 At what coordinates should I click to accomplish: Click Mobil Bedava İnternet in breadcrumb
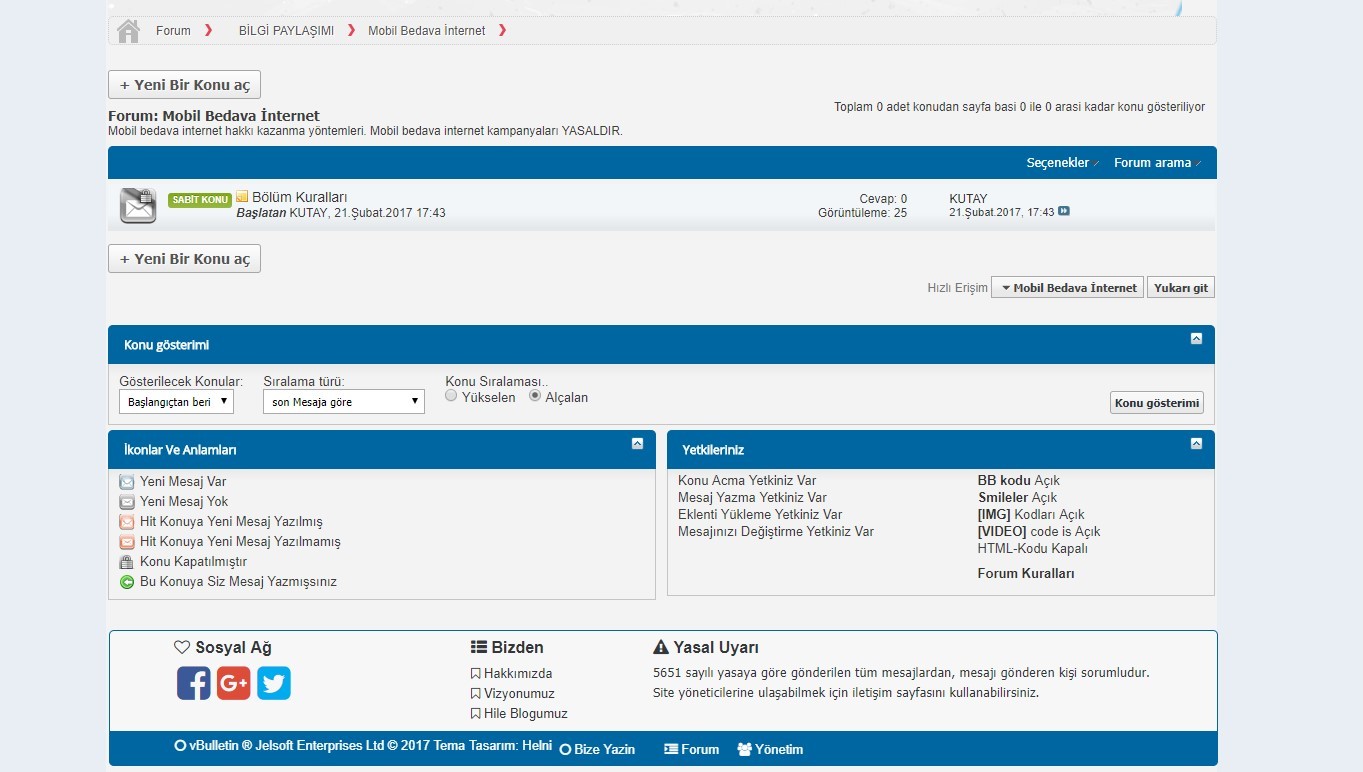[427, 31]
